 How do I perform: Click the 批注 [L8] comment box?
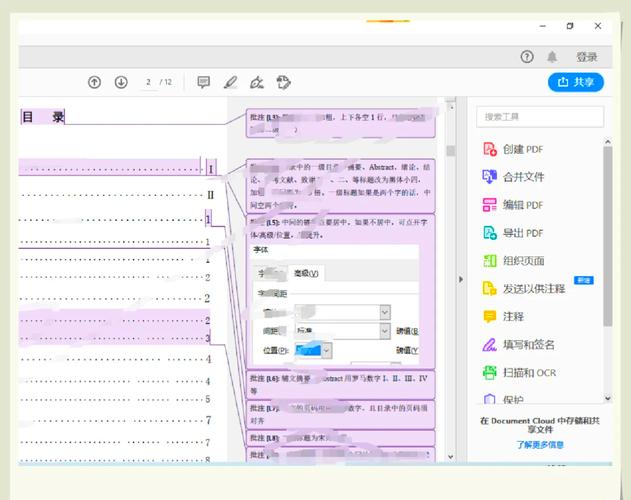point(340,438)
